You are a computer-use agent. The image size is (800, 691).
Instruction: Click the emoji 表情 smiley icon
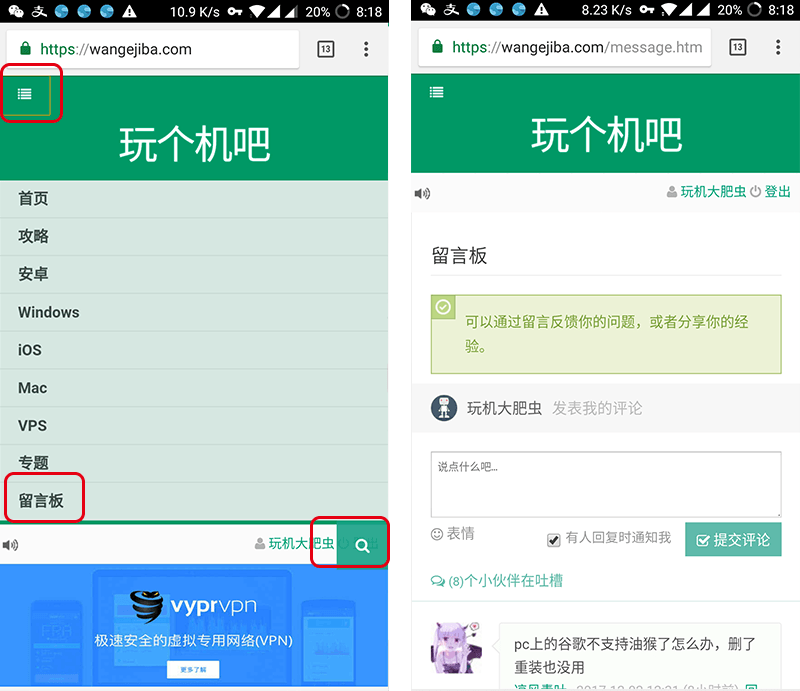click(x=437, y=534)
